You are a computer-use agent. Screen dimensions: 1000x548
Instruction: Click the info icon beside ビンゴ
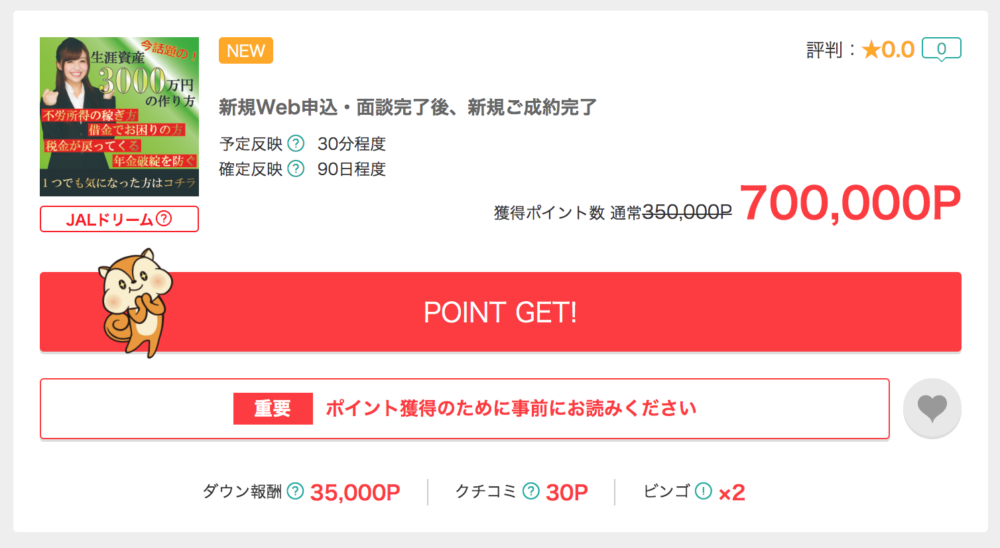pos(703,491)
